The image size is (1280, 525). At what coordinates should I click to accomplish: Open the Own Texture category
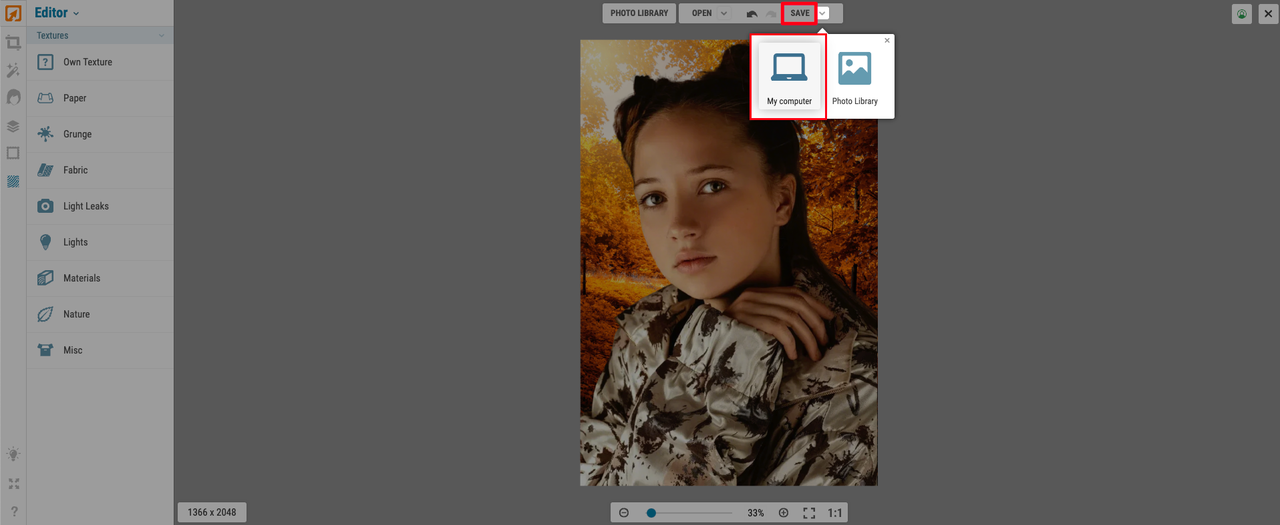click(100, 62)
